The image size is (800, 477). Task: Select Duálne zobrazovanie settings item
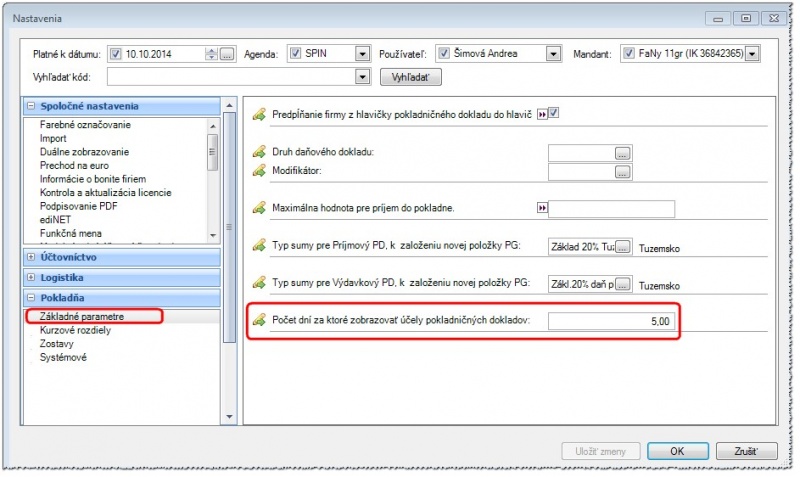[85, 152]
